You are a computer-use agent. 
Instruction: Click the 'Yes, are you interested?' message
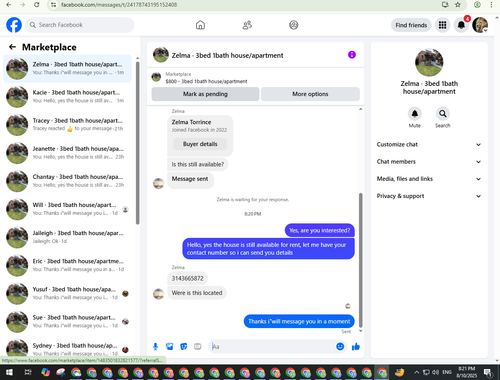click(x=319, y=230)
